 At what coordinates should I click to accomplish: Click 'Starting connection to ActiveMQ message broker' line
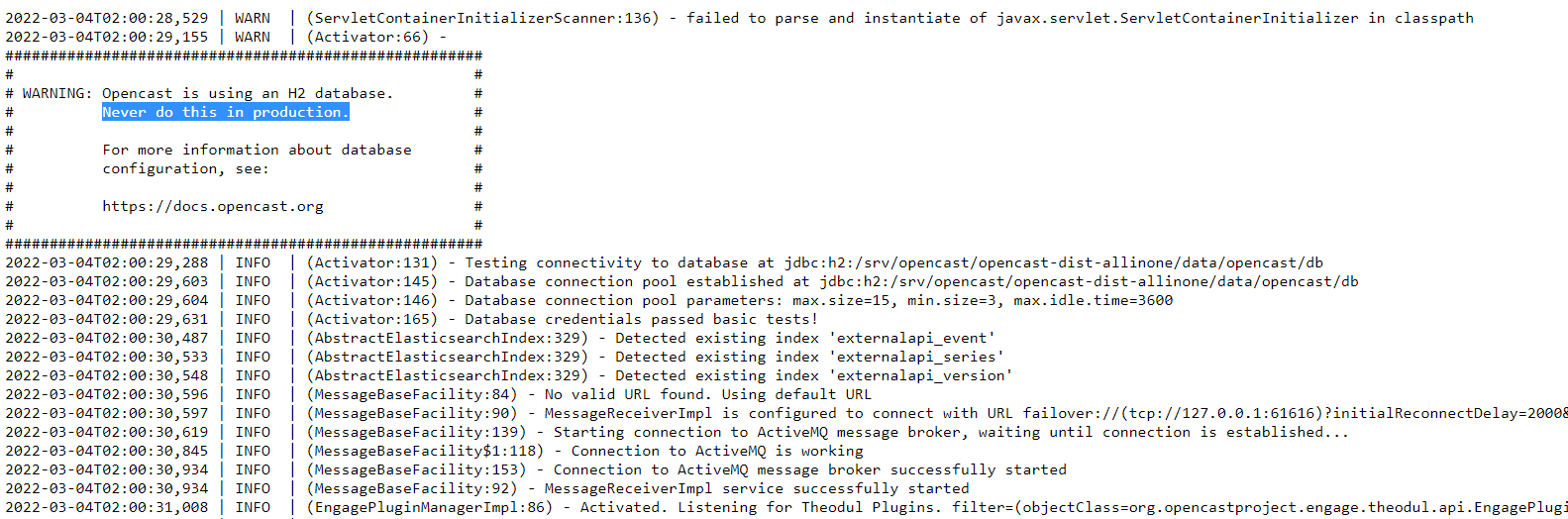pyautogui.click(x=678, y=432)
